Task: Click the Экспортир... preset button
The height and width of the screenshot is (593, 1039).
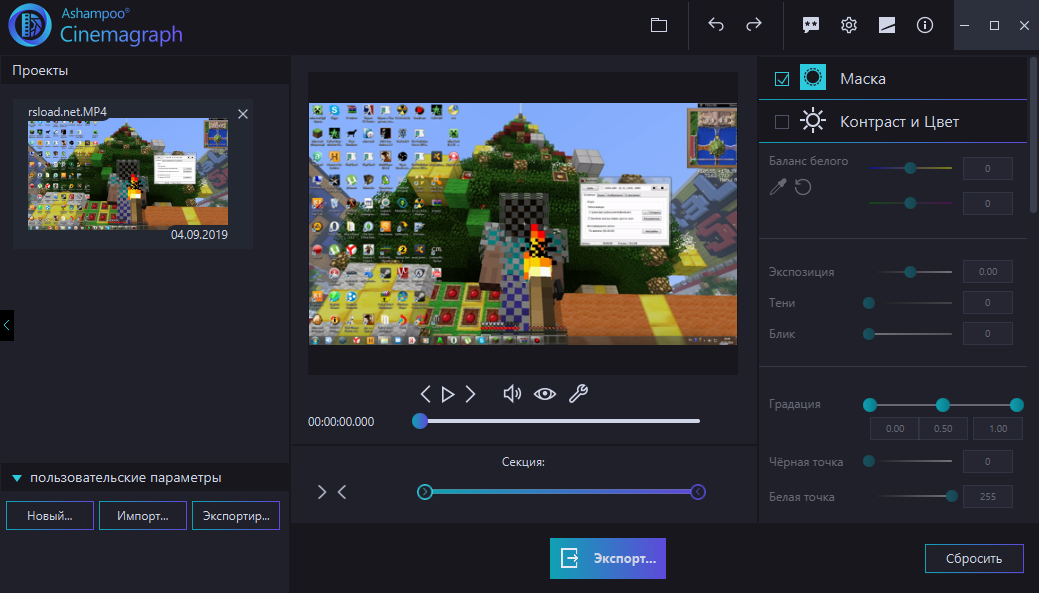Action: 236,515
